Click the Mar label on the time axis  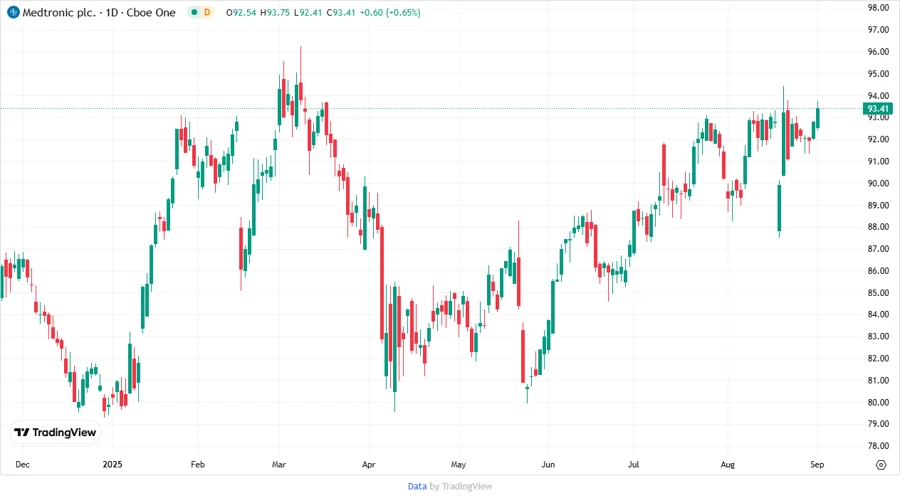(279, 465)
